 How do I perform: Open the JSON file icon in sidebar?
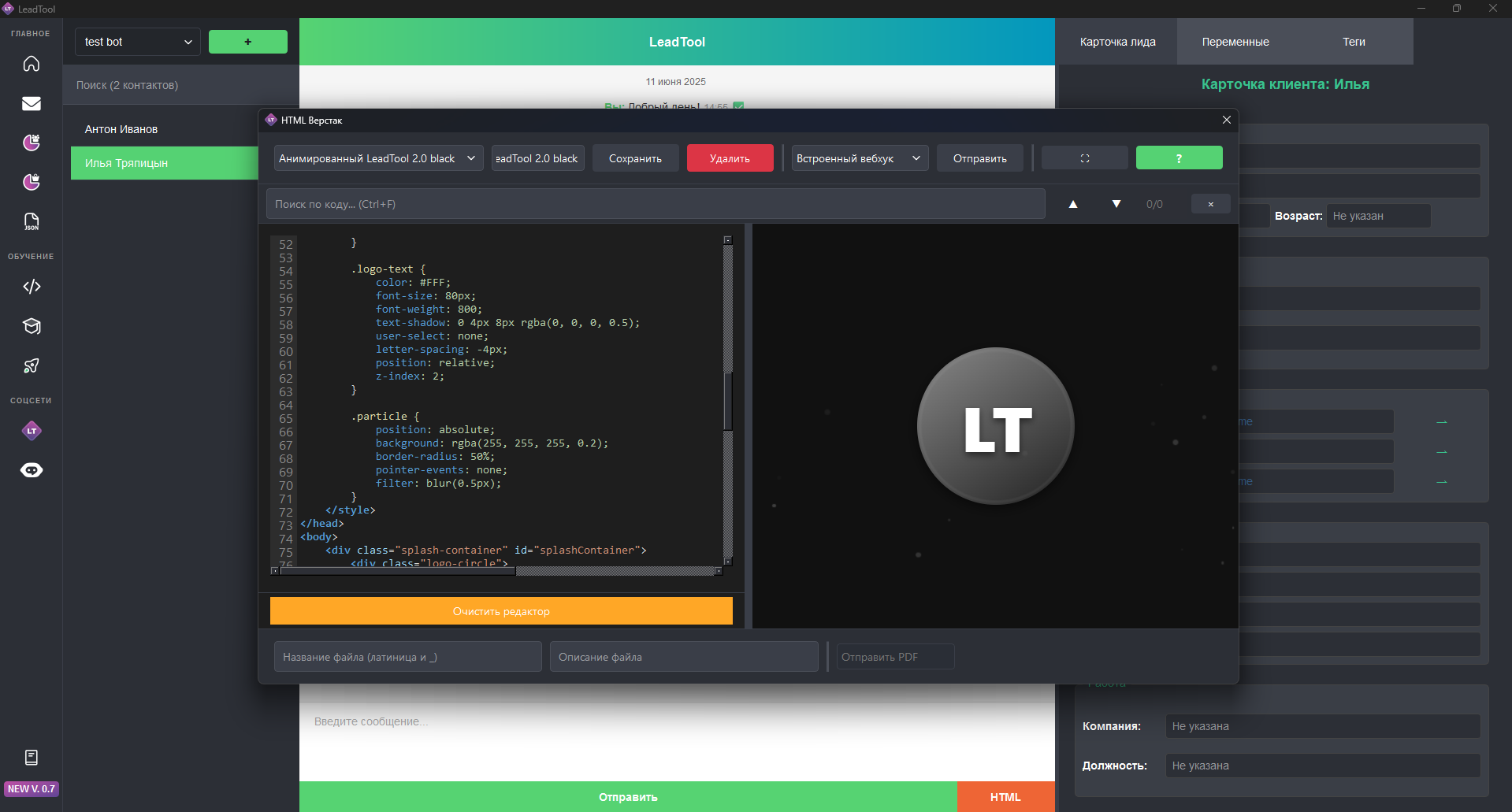(x=32, y=221)
